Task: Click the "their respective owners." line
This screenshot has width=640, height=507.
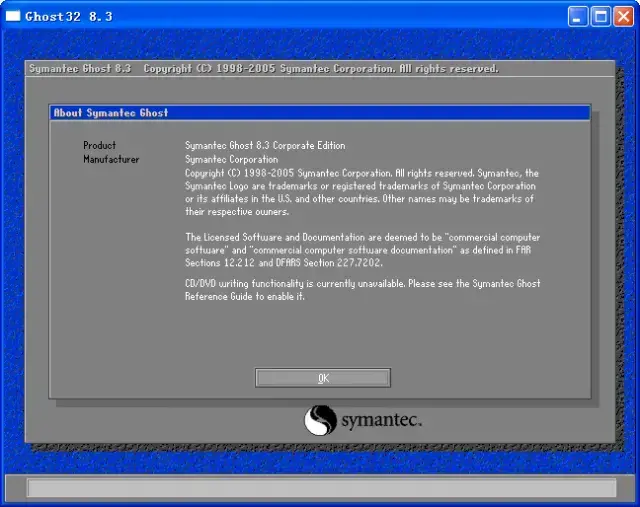Action: [x=237, y=211]
